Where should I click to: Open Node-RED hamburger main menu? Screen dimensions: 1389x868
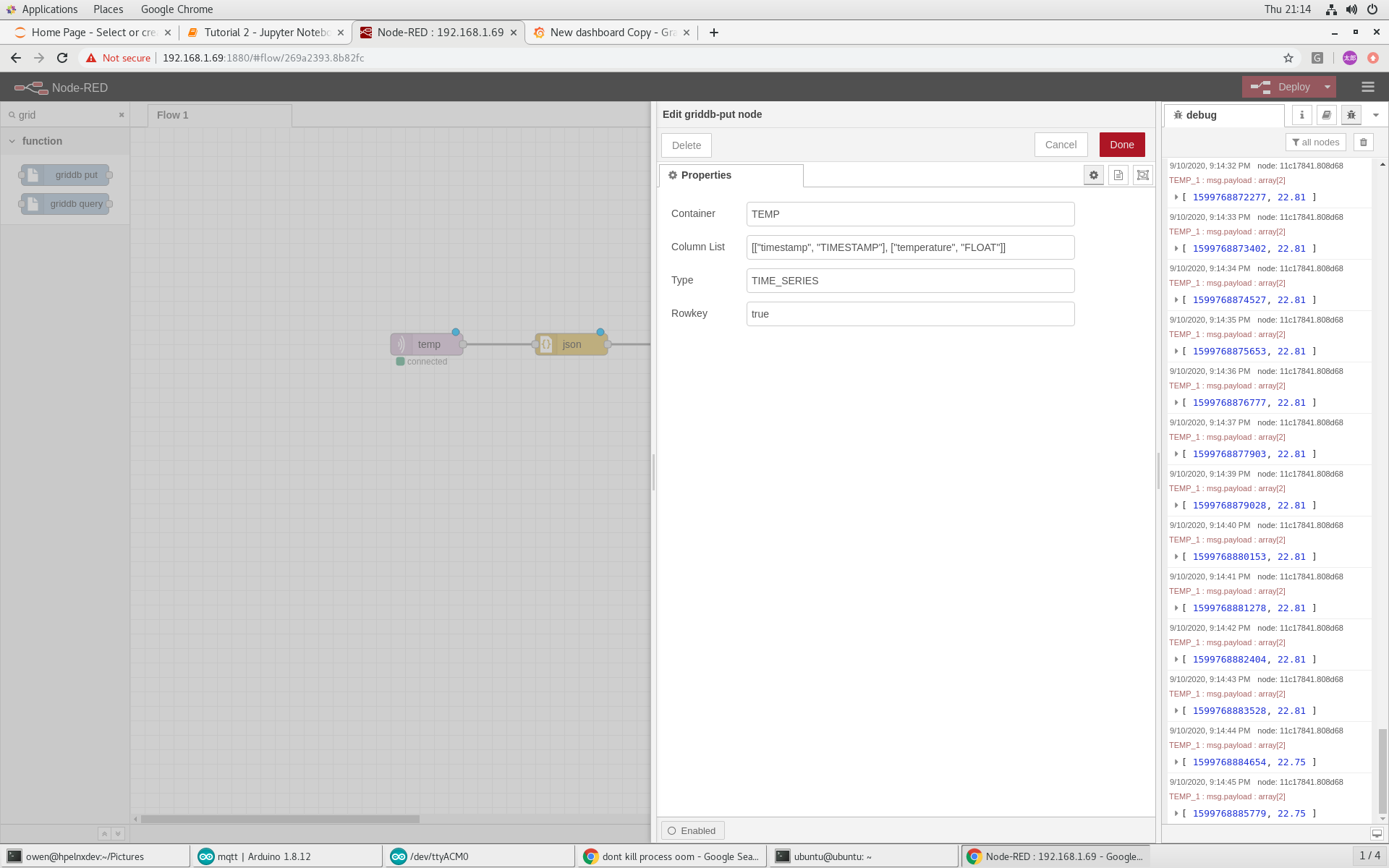pos(1367,87)
